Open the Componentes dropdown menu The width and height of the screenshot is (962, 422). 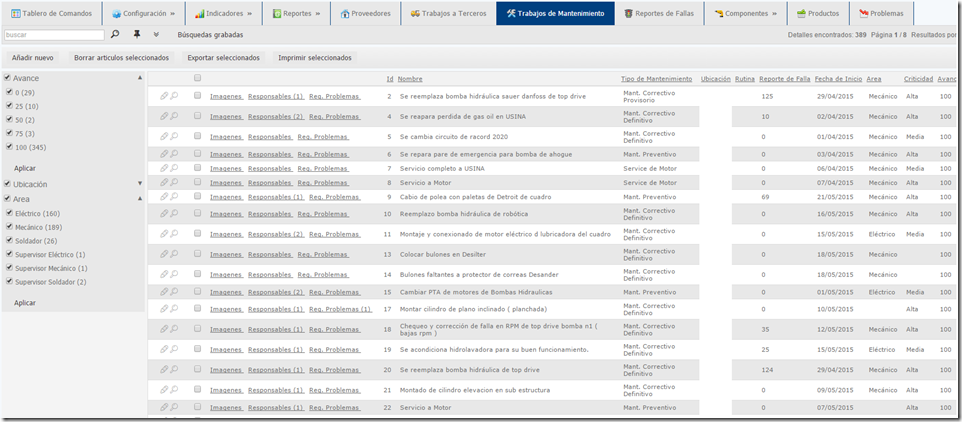(x=745, y=13)
